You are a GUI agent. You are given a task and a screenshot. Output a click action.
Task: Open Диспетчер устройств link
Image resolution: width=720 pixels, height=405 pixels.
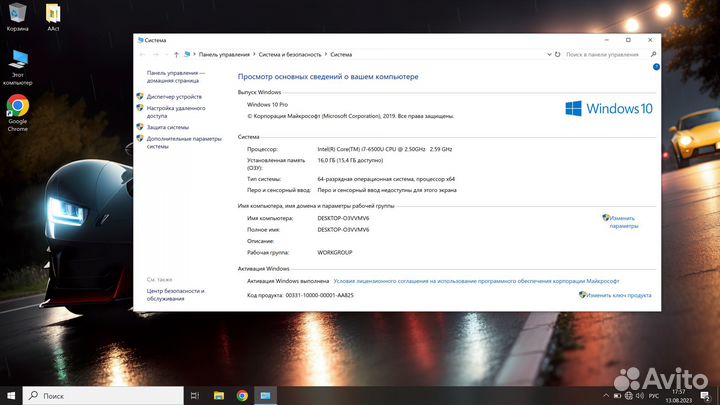coord(174,96)
